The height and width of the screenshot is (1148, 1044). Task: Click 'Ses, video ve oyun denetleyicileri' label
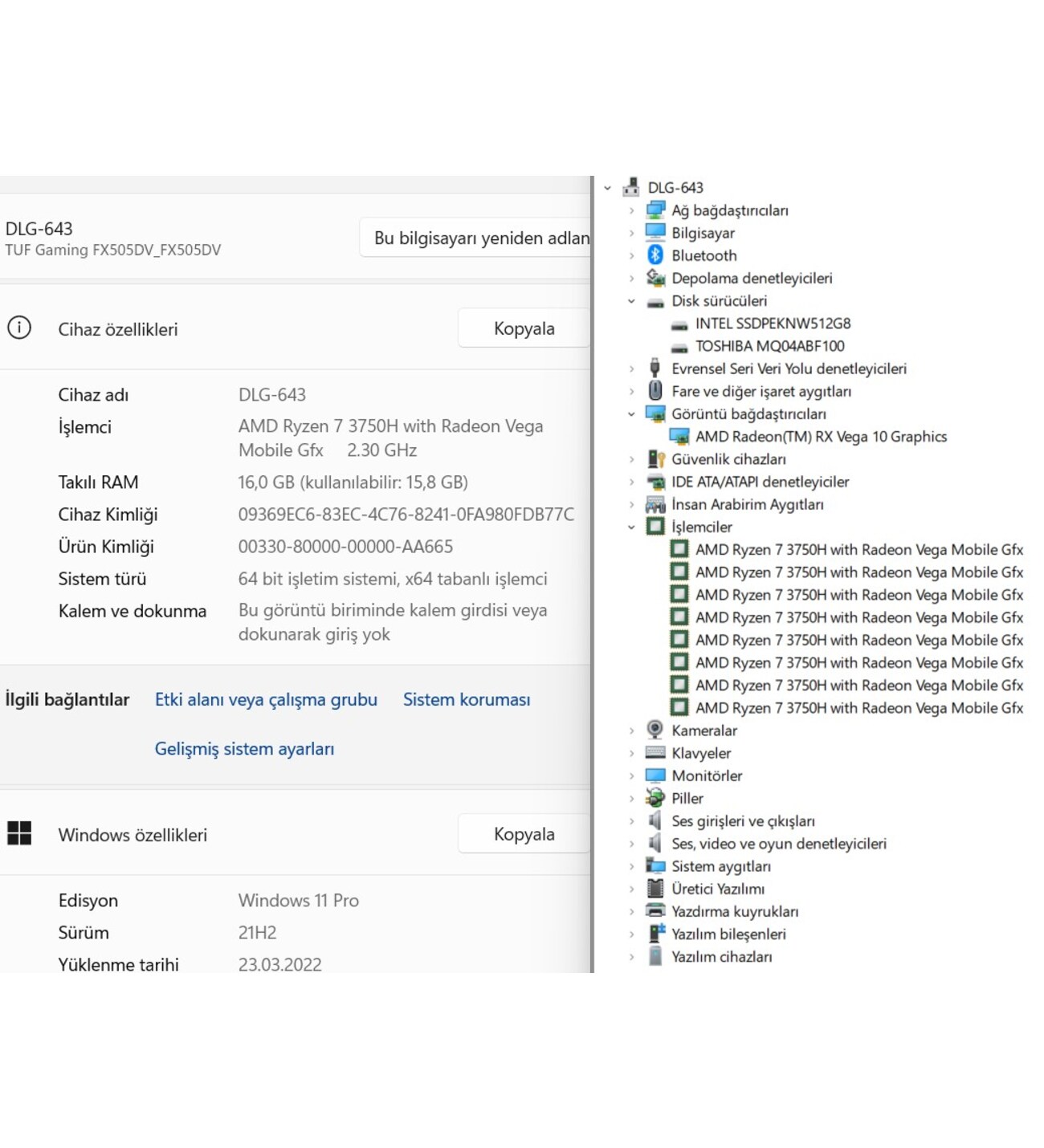(x=779, y=844)
